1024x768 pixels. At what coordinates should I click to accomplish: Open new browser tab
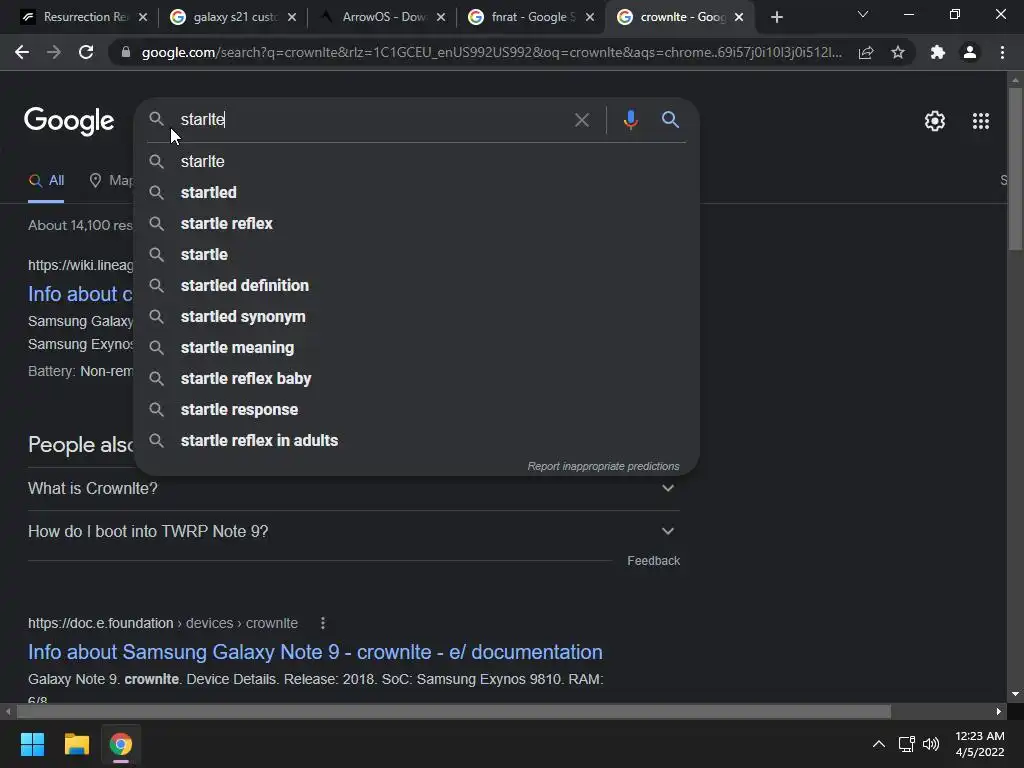coord(776,17)
